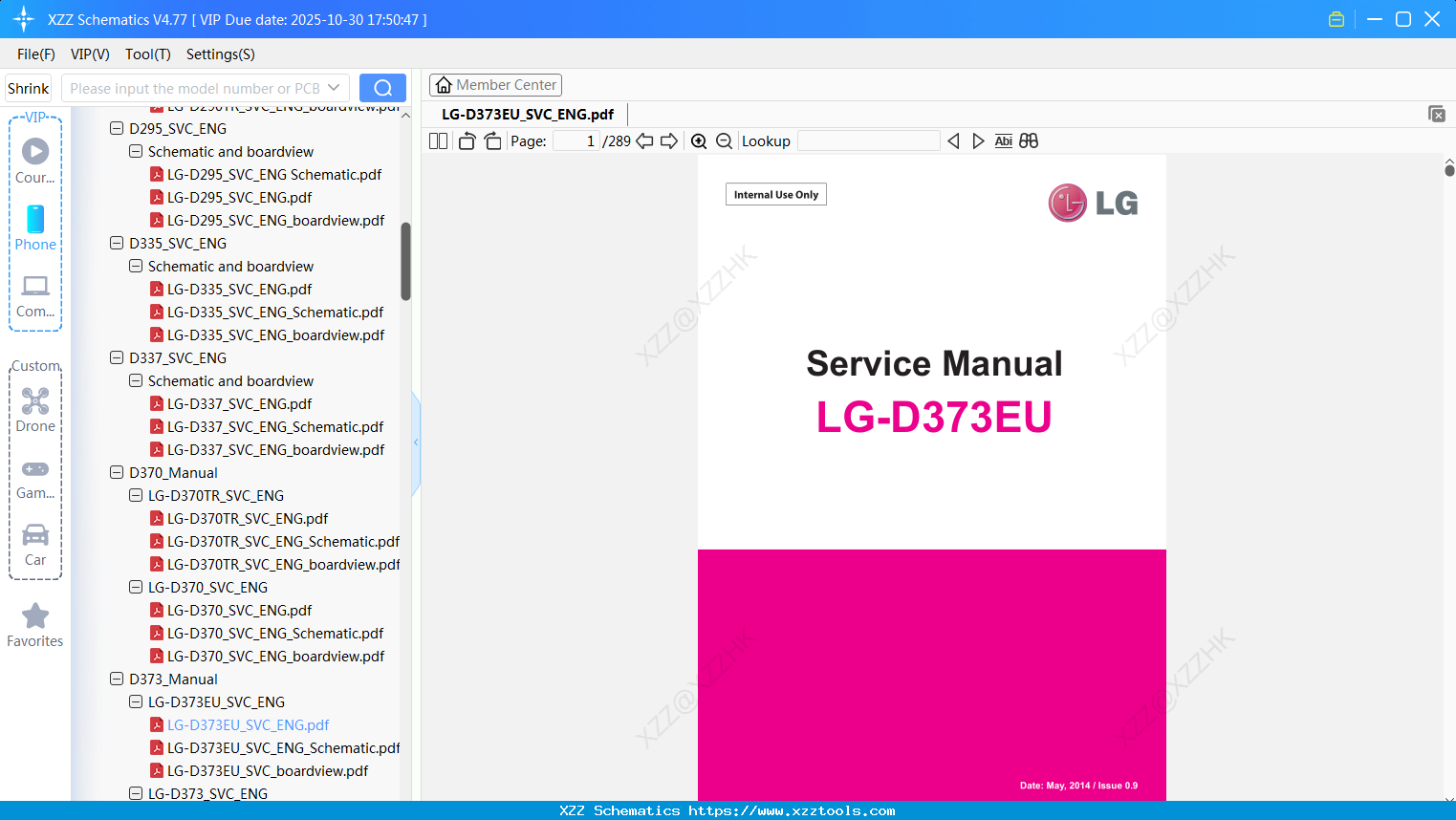Open LG-D370_SVC_ENG_Schematic.pdf from the tree
1456x820 pixels.
pos(274,633)
